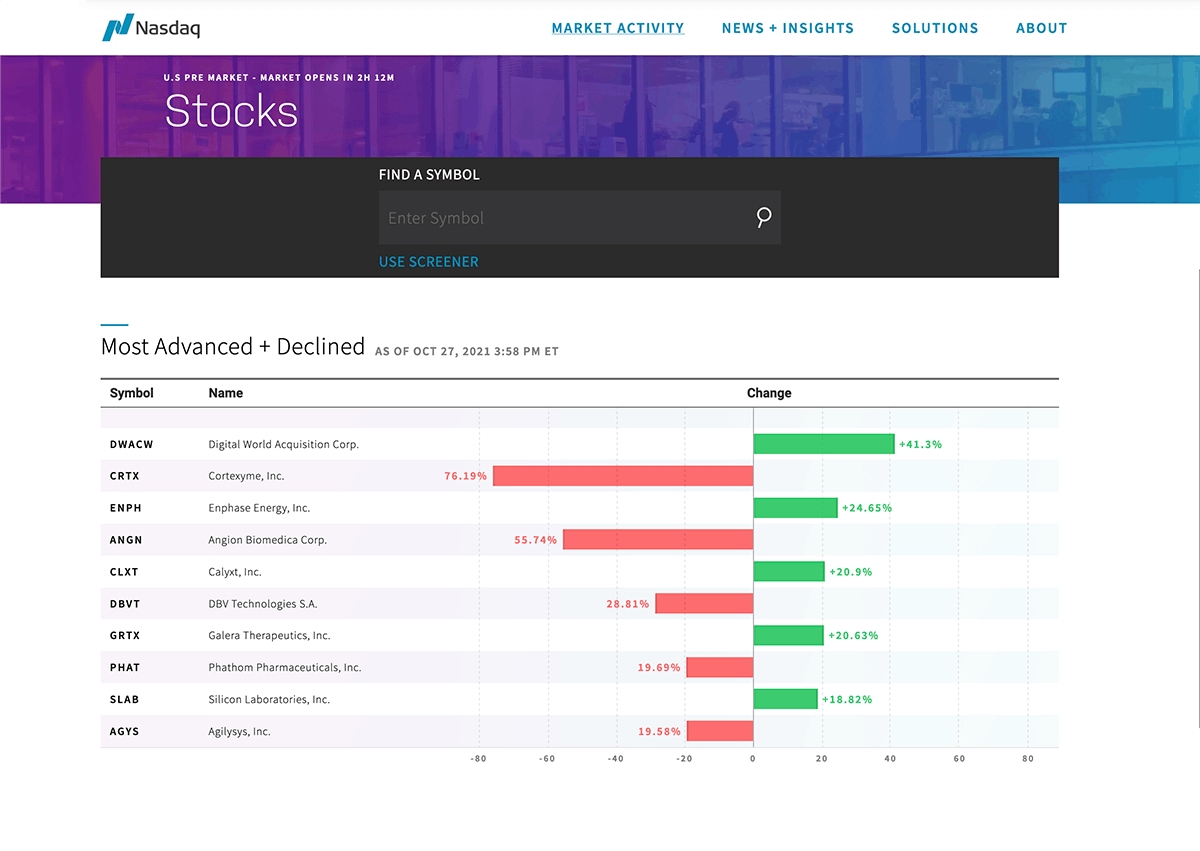Viewport: 1200px width, 851px height.
Task: Click the Symbol column header
Action: pos(132,393)
